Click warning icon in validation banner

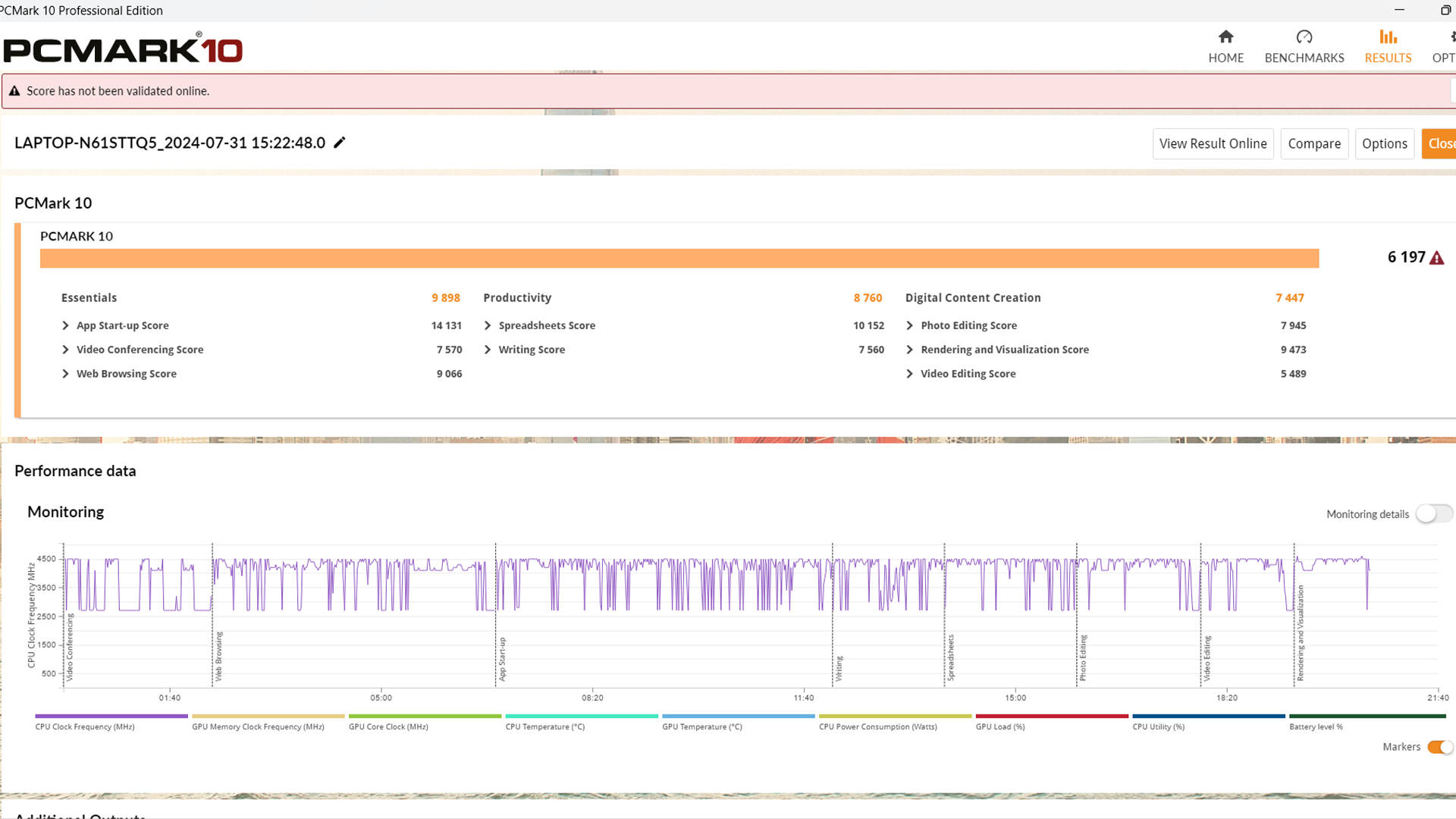pyautogui.click(x=14, y=91)
